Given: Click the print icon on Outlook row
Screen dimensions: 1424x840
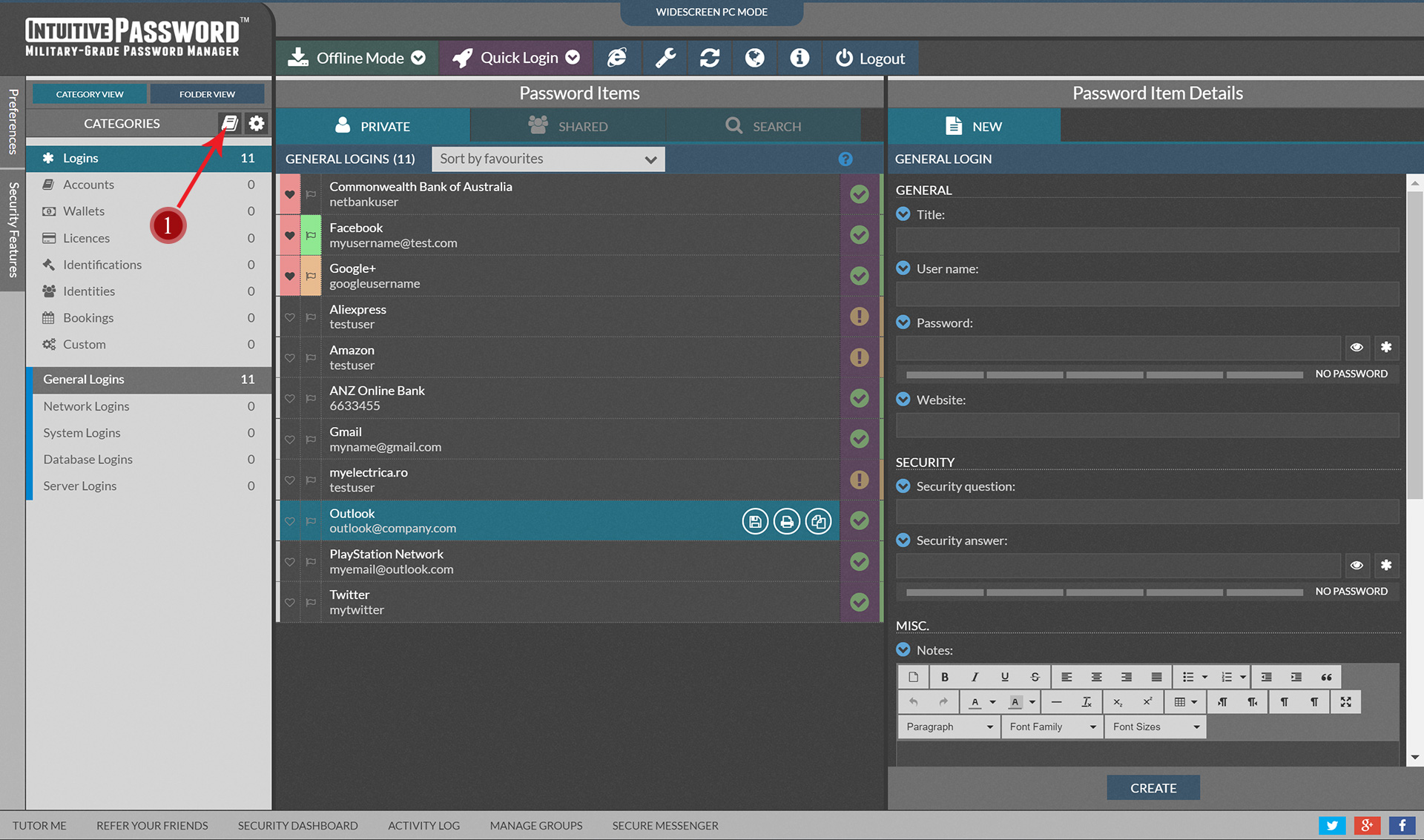Looking at the screenshot, I should point(787,521).
